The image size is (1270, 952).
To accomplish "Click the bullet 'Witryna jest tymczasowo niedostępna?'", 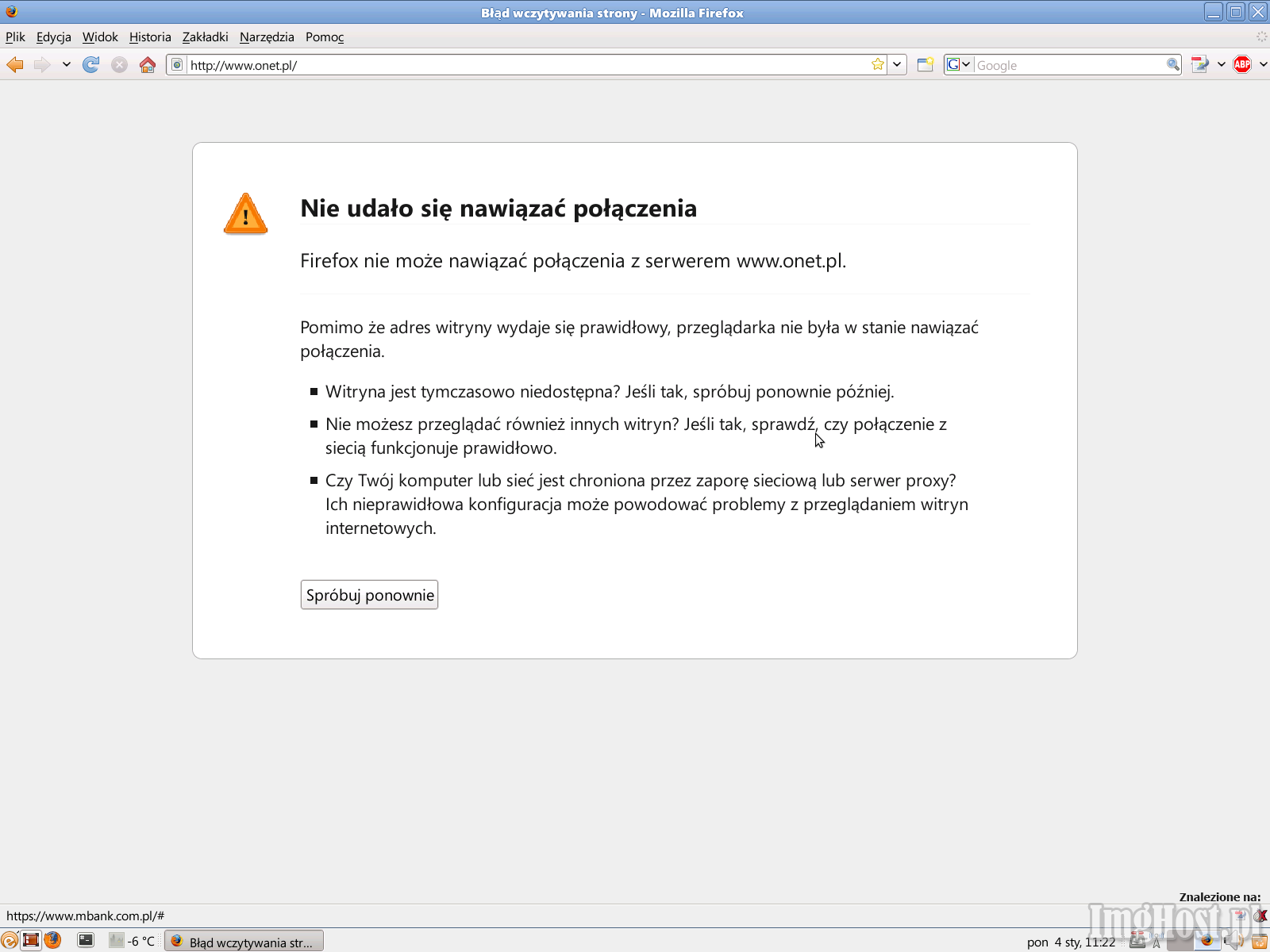I will (x=472, y=391).
